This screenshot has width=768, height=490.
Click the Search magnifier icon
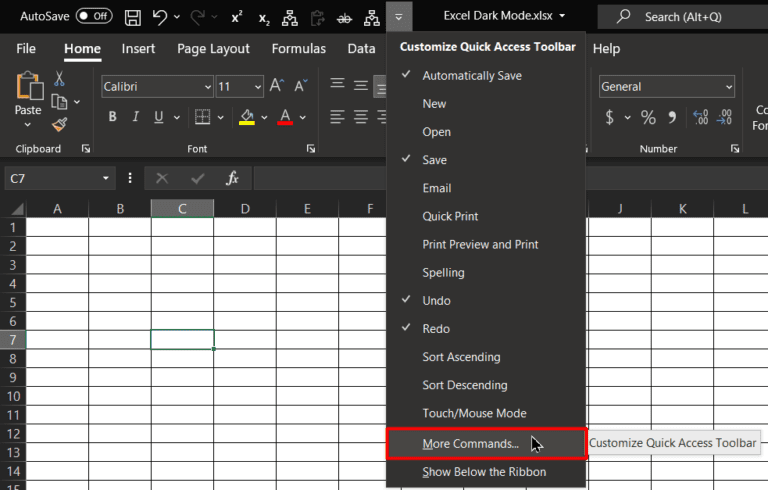click(623, 16)
